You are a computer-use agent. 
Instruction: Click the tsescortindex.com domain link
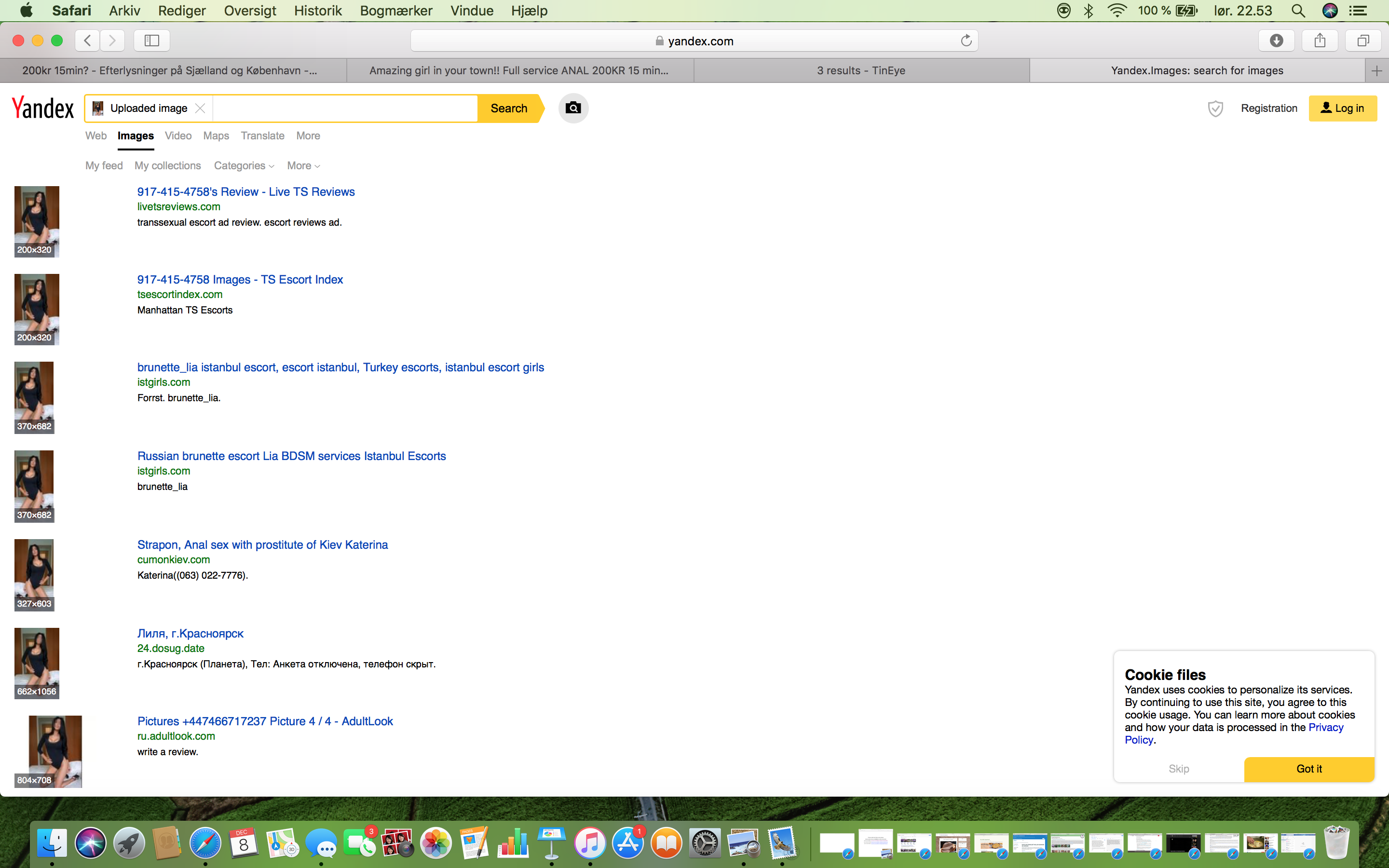tap(179, 295)
